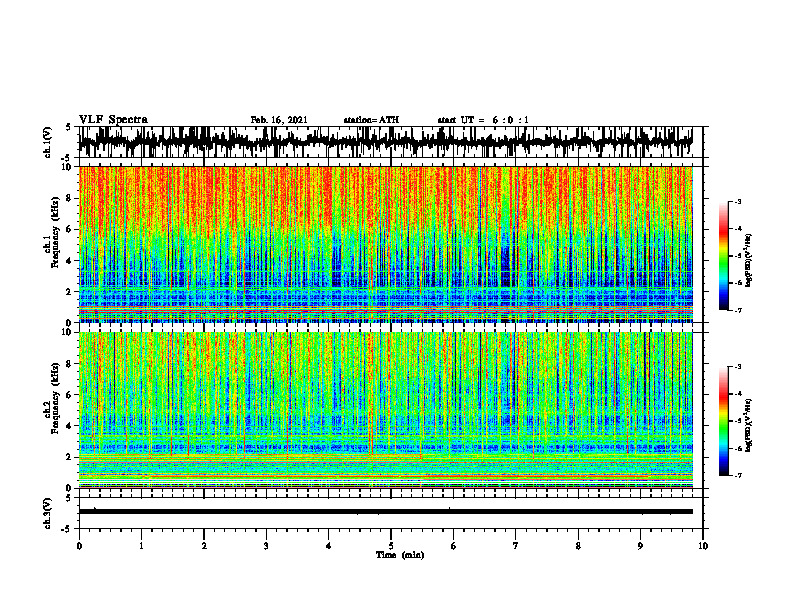Select the date text "Feb. 16, 2021"
This screenshot has width=792, height=612.
point(279,120)
